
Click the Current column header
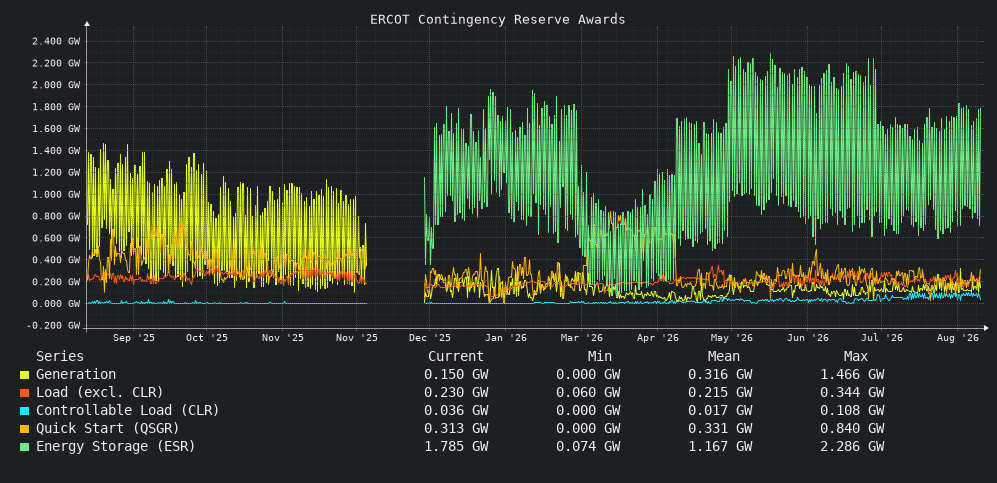pyautogui.click(x=456, y=357)
